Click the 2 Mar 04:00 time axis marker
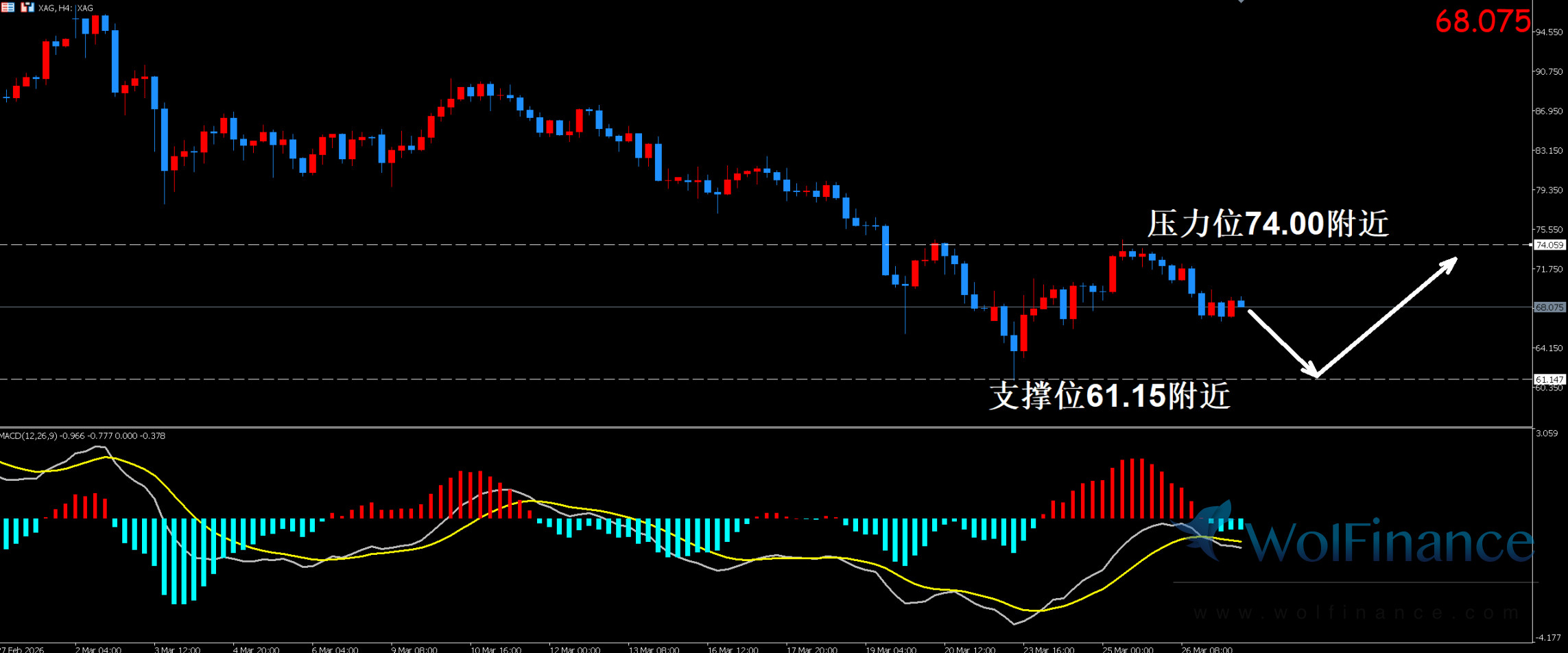 click(98, 649)
